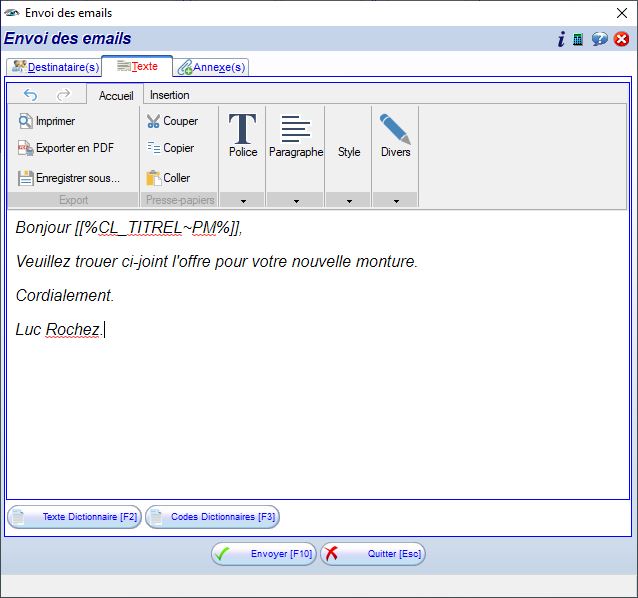This screenshot has width=638, height=598.
Task: Click the Export group label
Action: 73,200
